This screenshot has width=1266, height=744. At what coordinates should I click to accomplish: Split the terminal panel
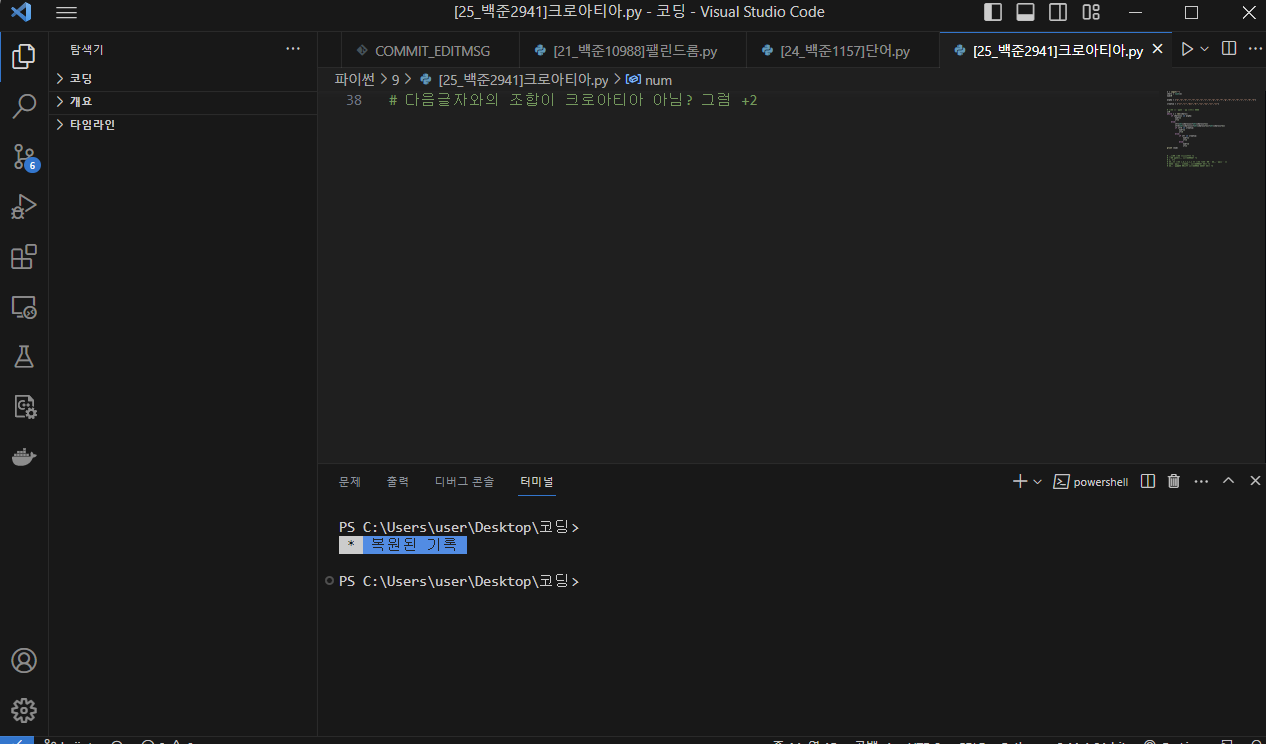tap(1148, 481)
